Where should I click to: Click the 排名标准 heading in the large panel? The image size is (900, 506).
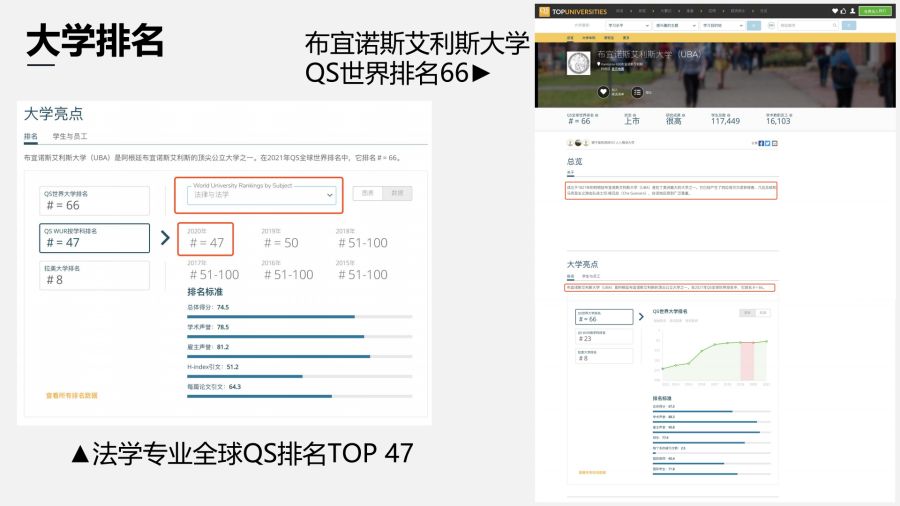205,291
